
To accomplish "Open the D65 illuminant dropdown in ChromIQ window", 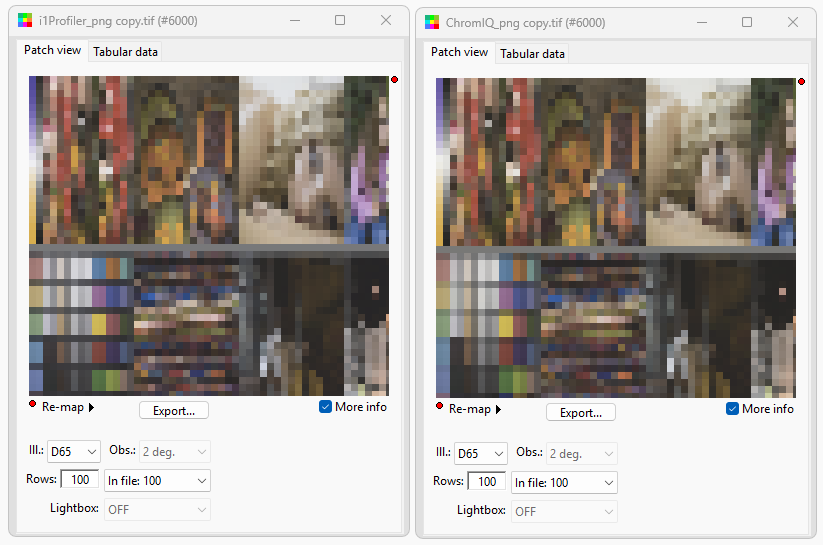I will [480, 454].
